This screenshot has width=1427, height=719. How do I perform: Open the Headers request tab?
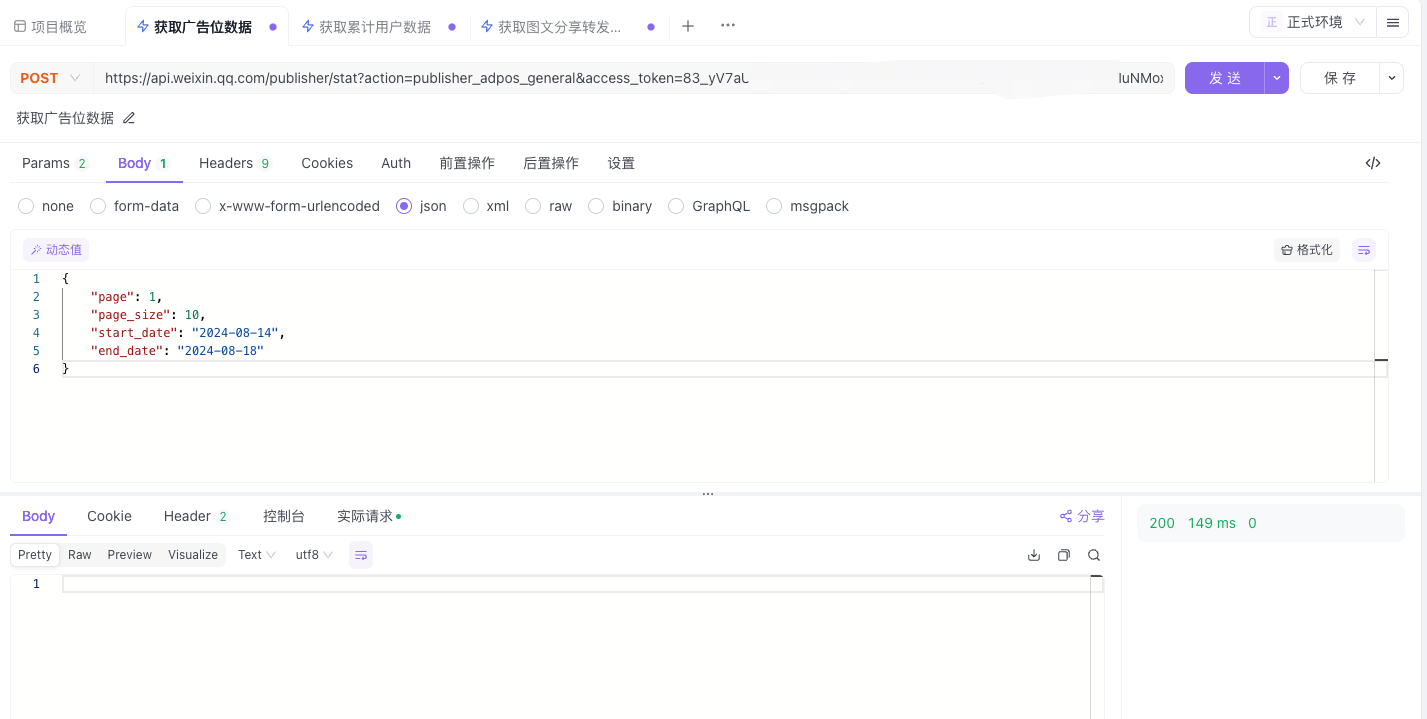[x=235, y=163]
